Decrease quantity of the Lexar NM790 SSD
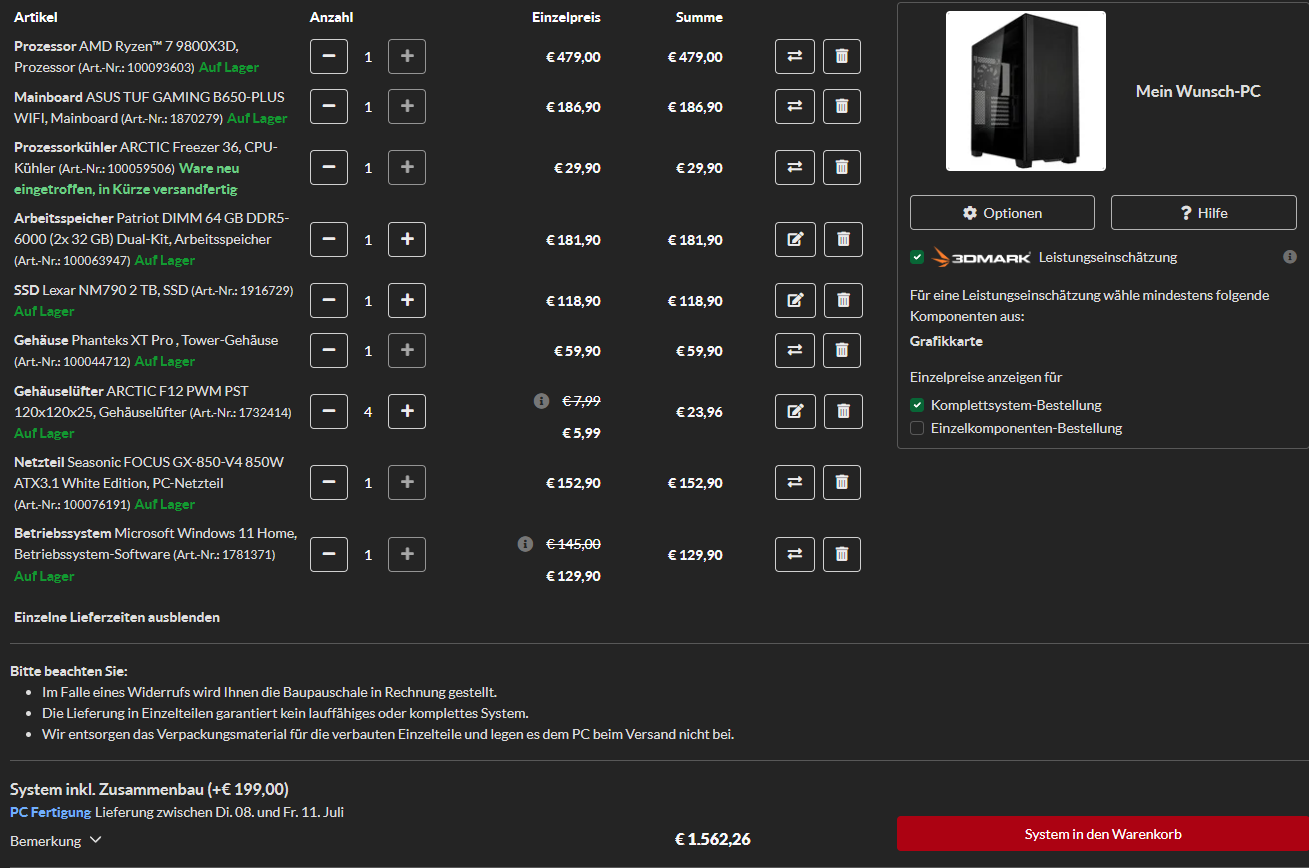Viewport: 1309px width, 868px height. (329, 300)
